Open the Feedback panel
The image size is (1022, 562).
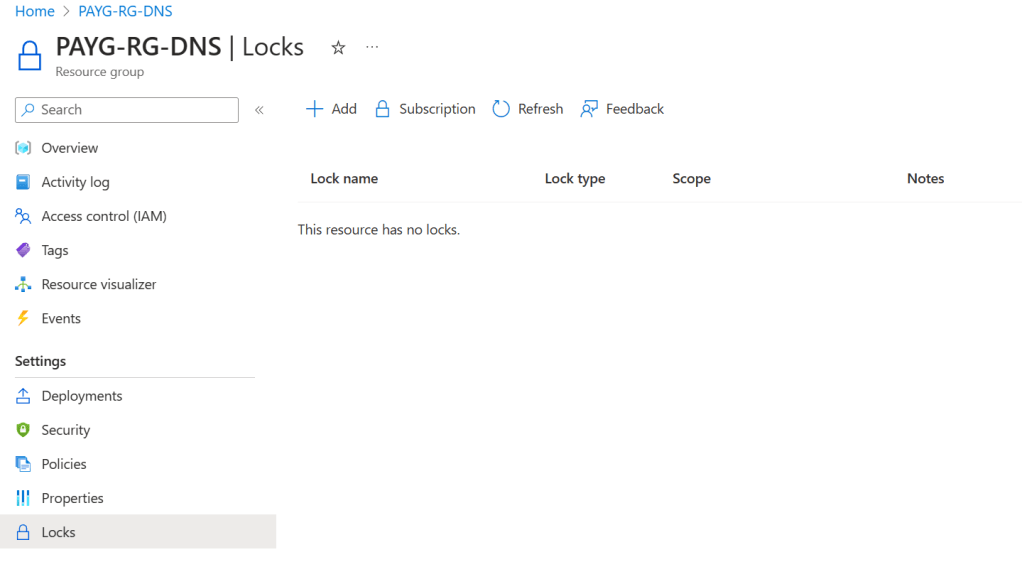622,109
